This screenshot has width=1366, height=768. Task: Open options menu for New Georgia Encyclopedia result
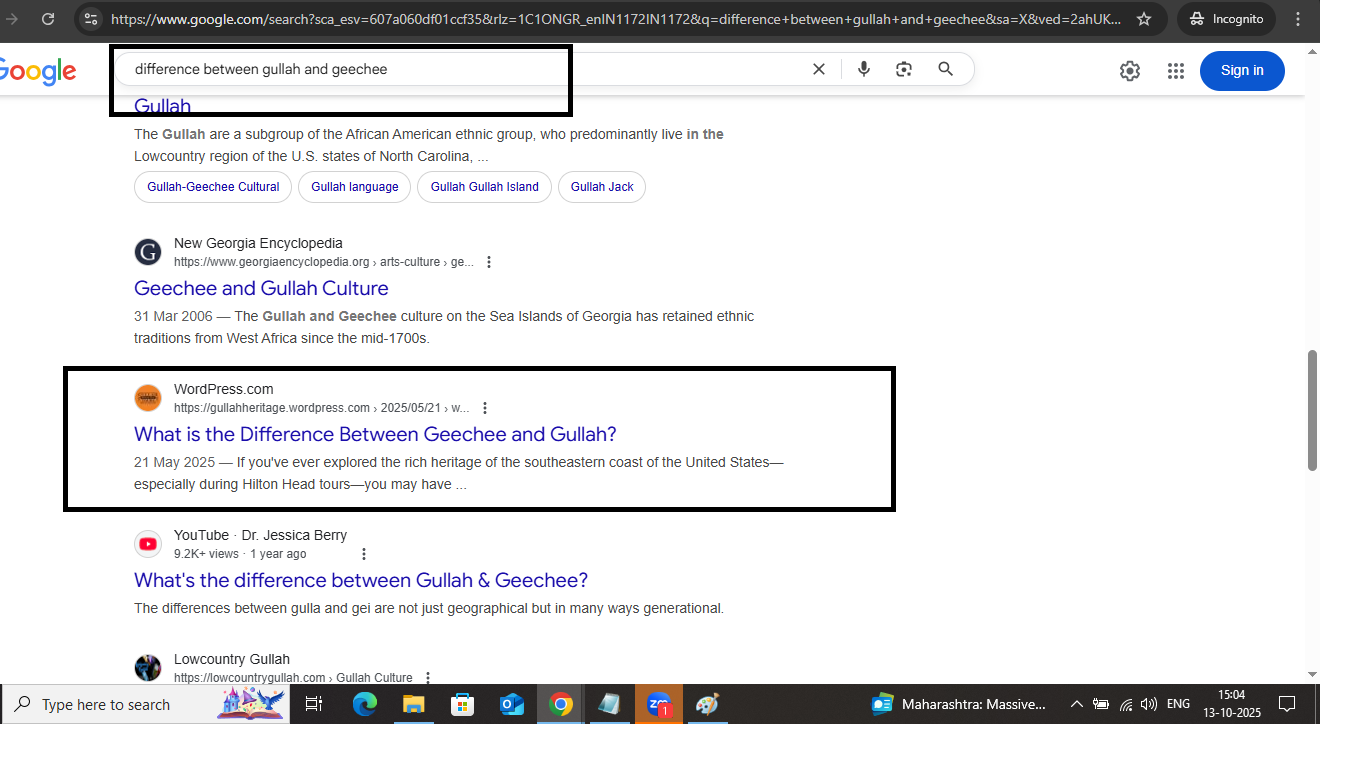tap(489, 261)
